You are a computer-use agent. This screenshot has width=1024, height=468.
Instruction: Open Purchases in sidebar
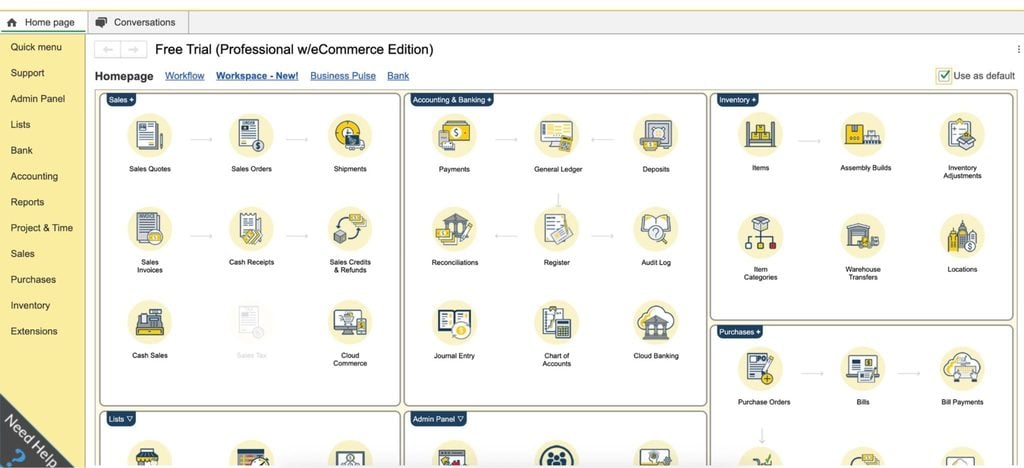coord(33,279)
